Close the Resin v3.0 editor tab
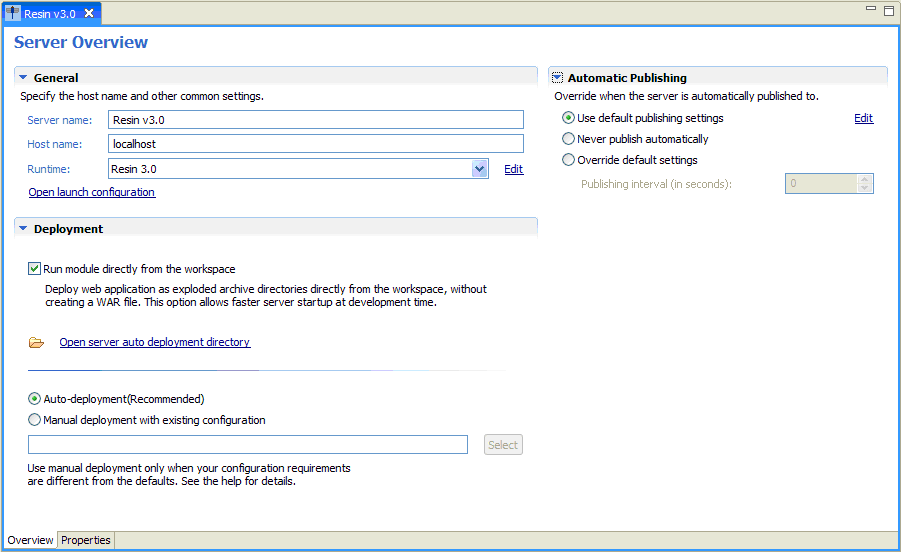This screenshot has width=901, height=552. click(x=89, y=13)
